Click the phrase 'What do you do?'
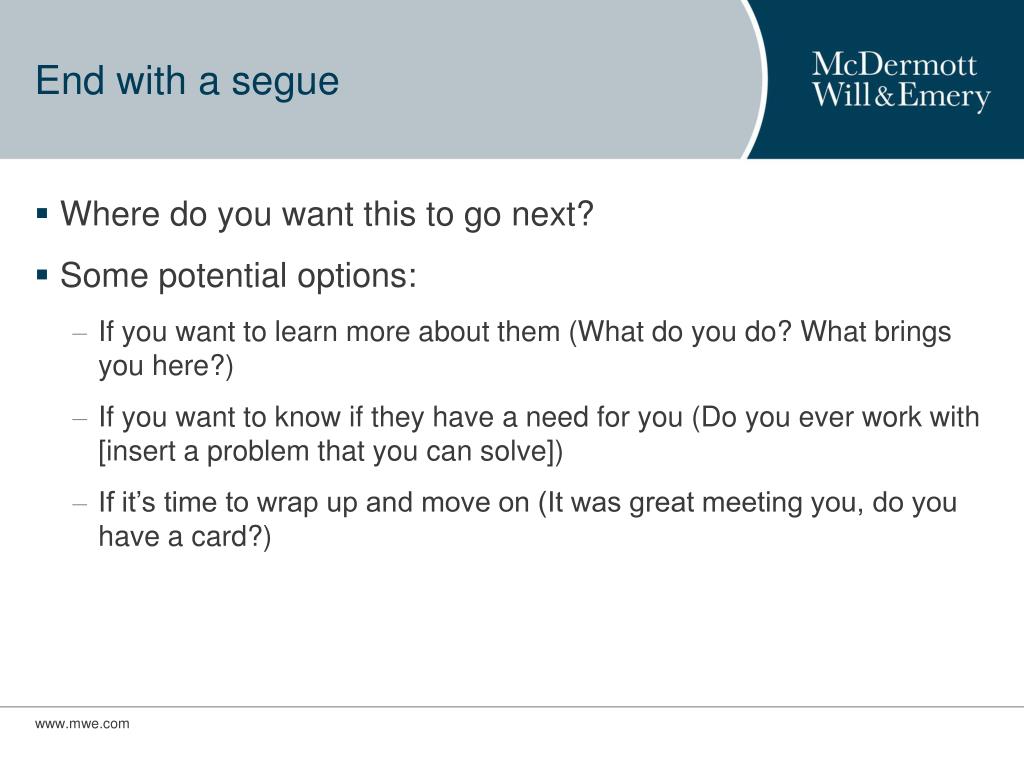The image size is (1024, 768). coord(685,332)
